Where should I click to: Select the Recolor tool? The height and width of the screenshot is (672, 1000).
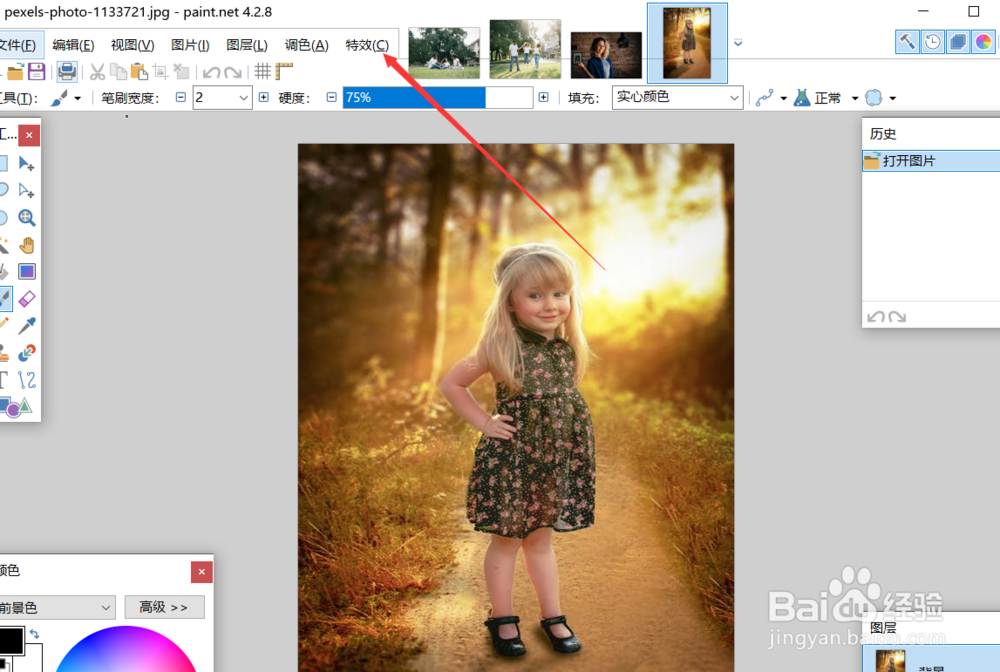[27, 353]
